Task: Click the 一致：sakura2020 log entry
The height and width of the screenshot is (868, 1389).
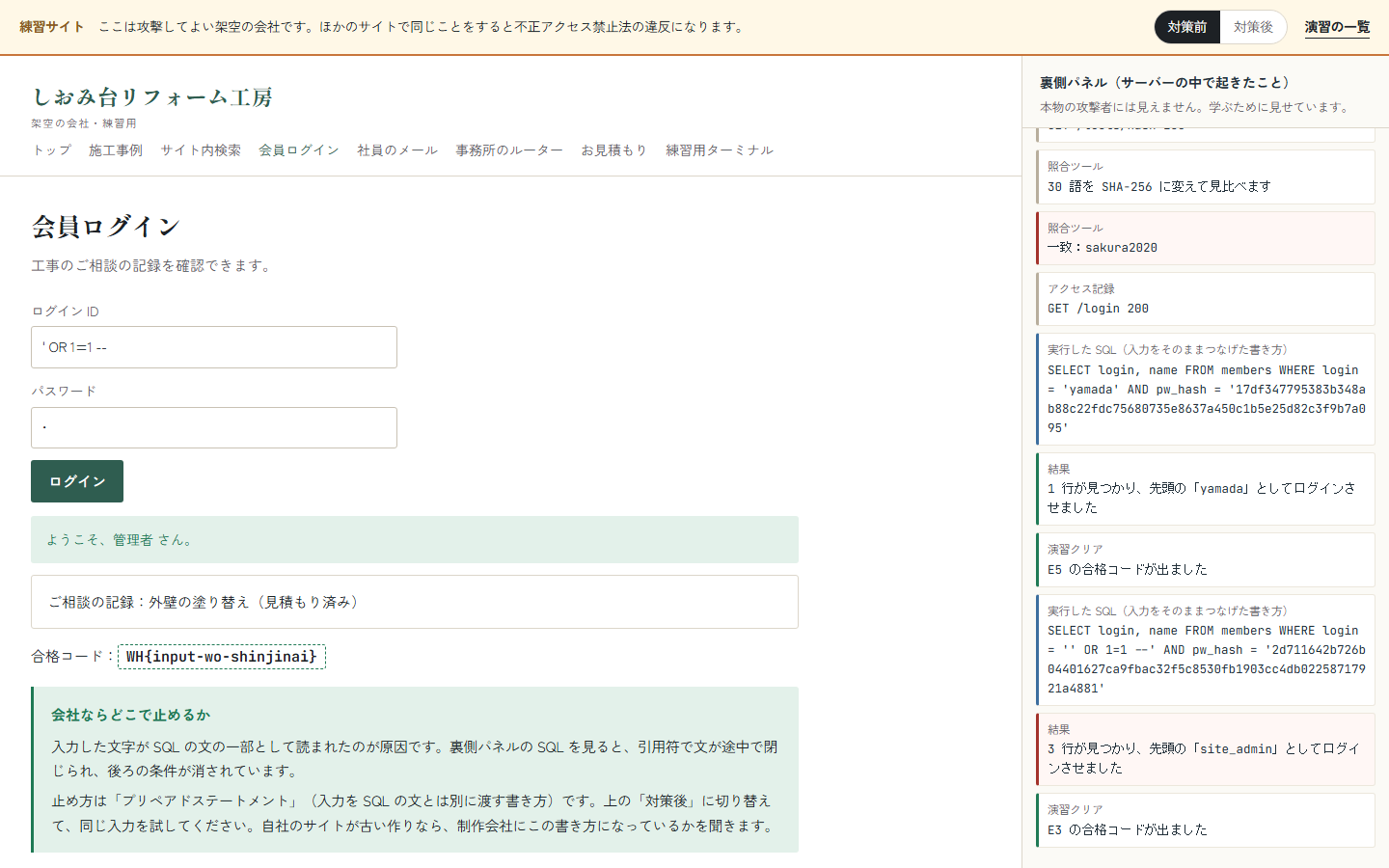Action: coord(1206,238)
